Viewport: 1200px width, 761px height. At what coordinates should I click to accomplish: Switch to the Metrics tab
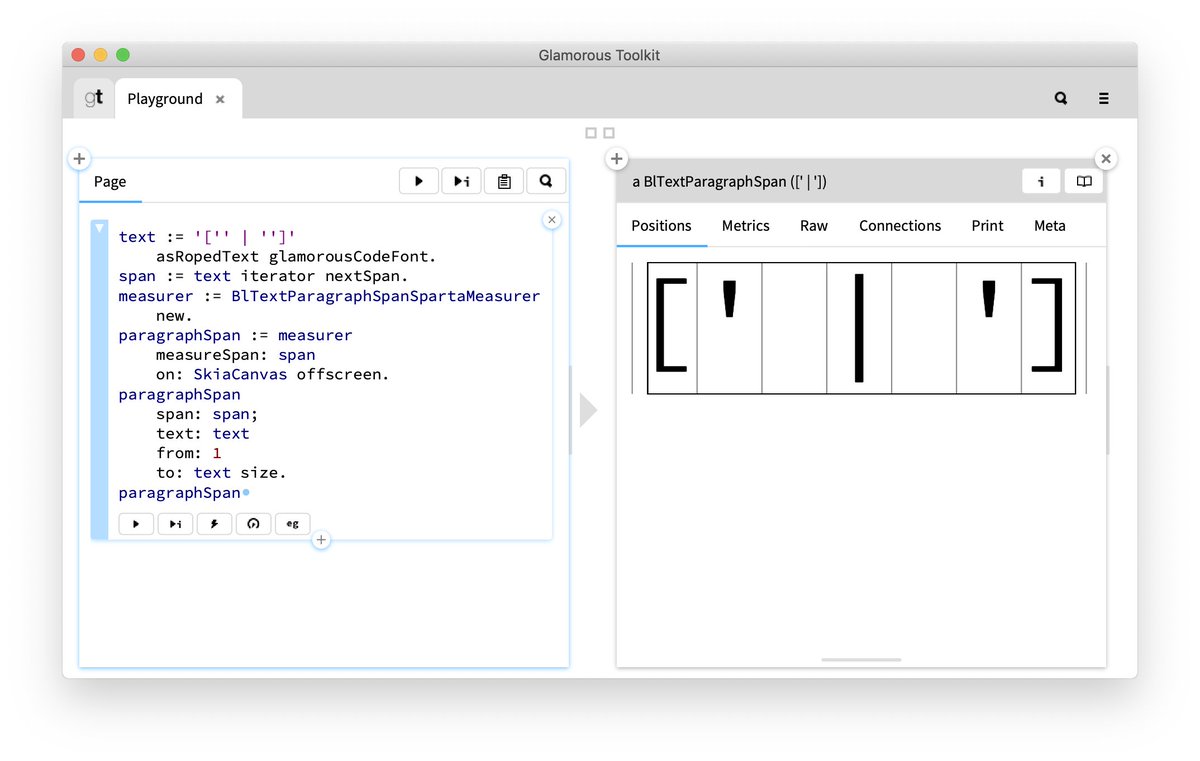(x=746, y=226)
